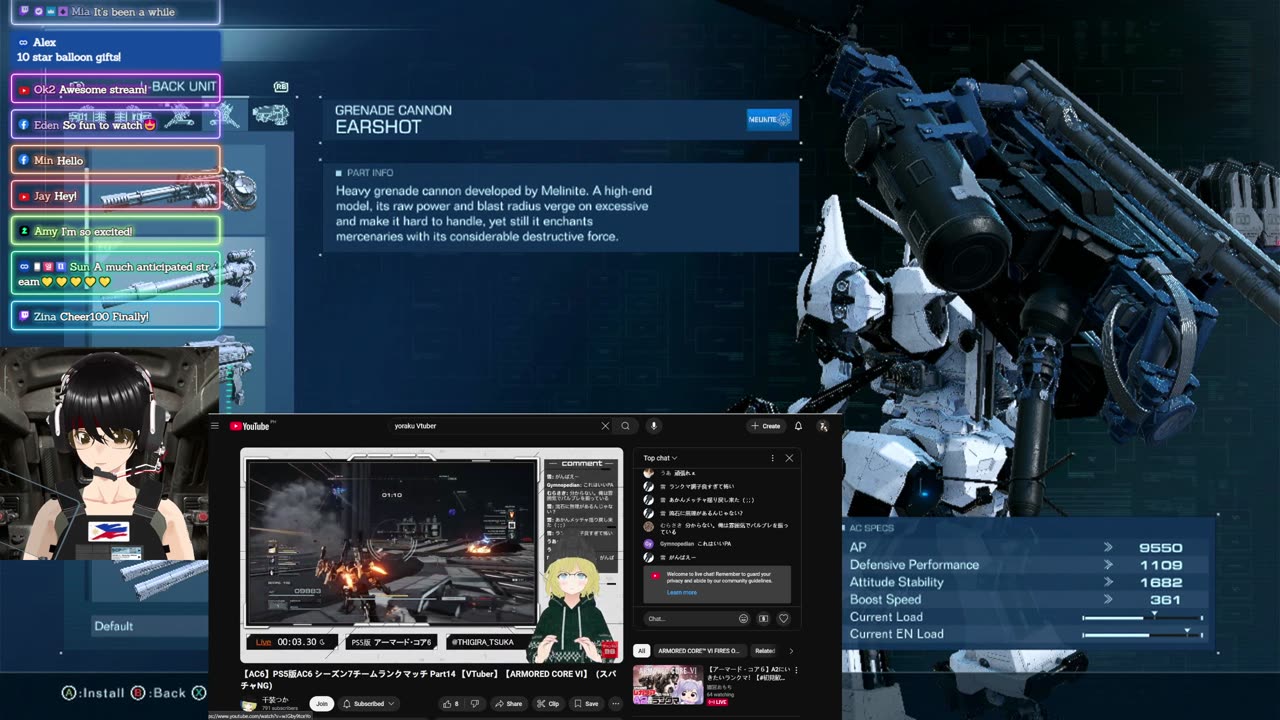1280x720 pixels.
Task: Share the YouTube video
Action: point(508,704)
